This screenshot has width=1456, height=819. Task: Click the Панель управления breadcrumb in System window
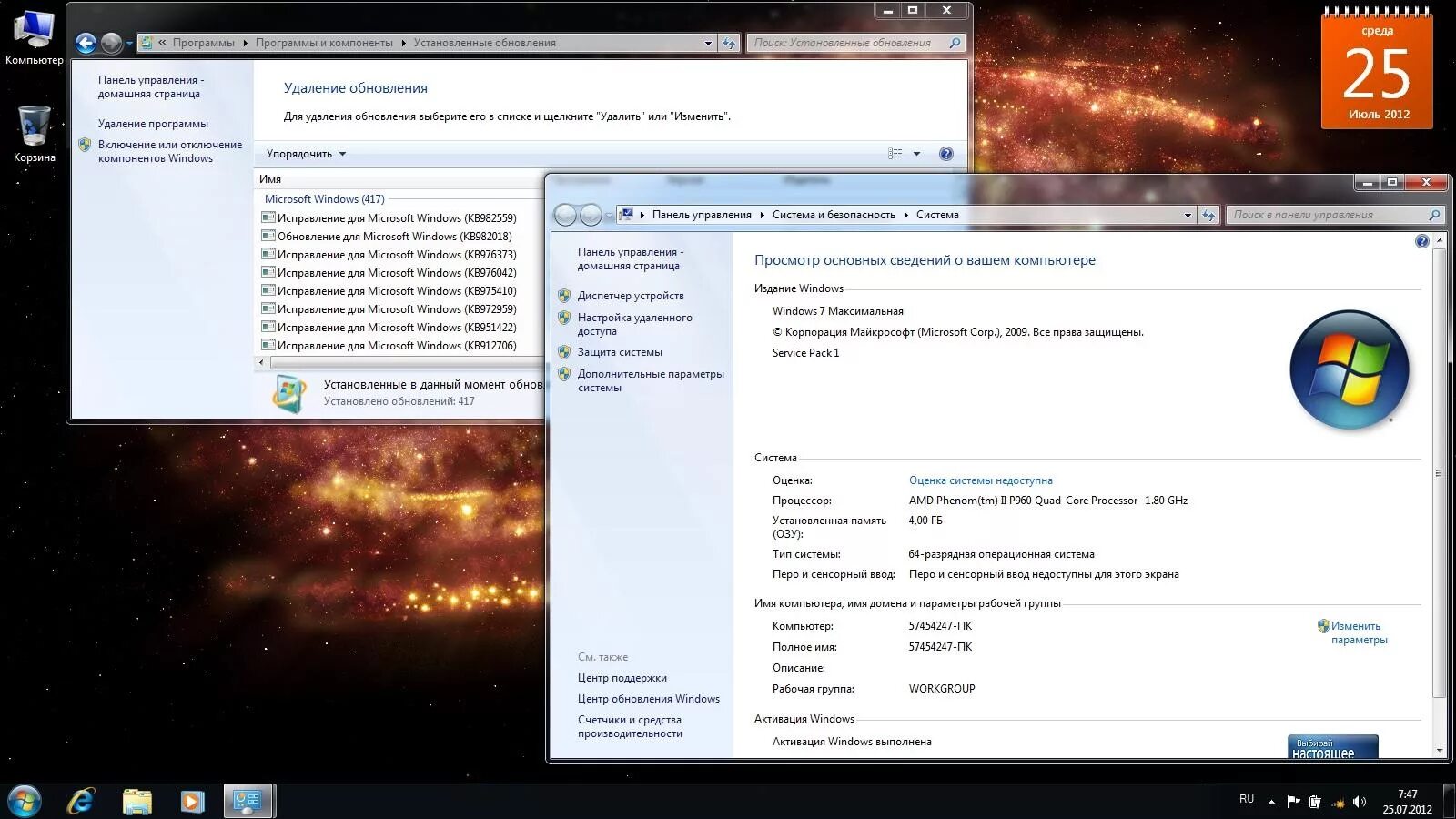702,215
